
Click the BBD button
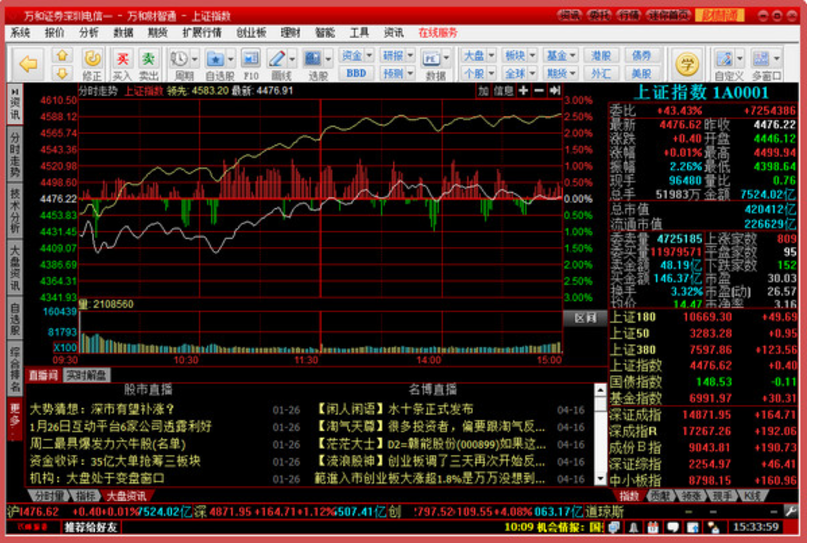coord(356,73)
